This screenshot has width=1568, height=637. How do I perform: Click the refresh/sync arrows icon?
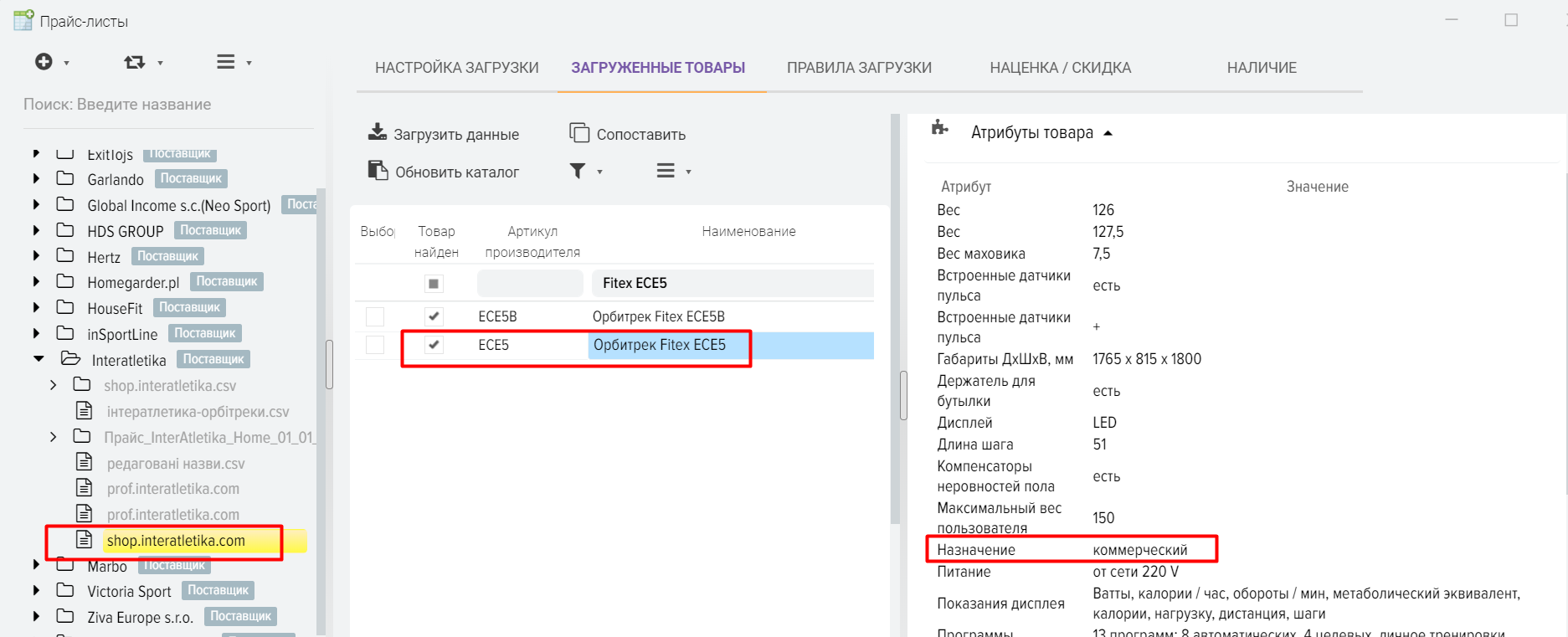point(134,62)
